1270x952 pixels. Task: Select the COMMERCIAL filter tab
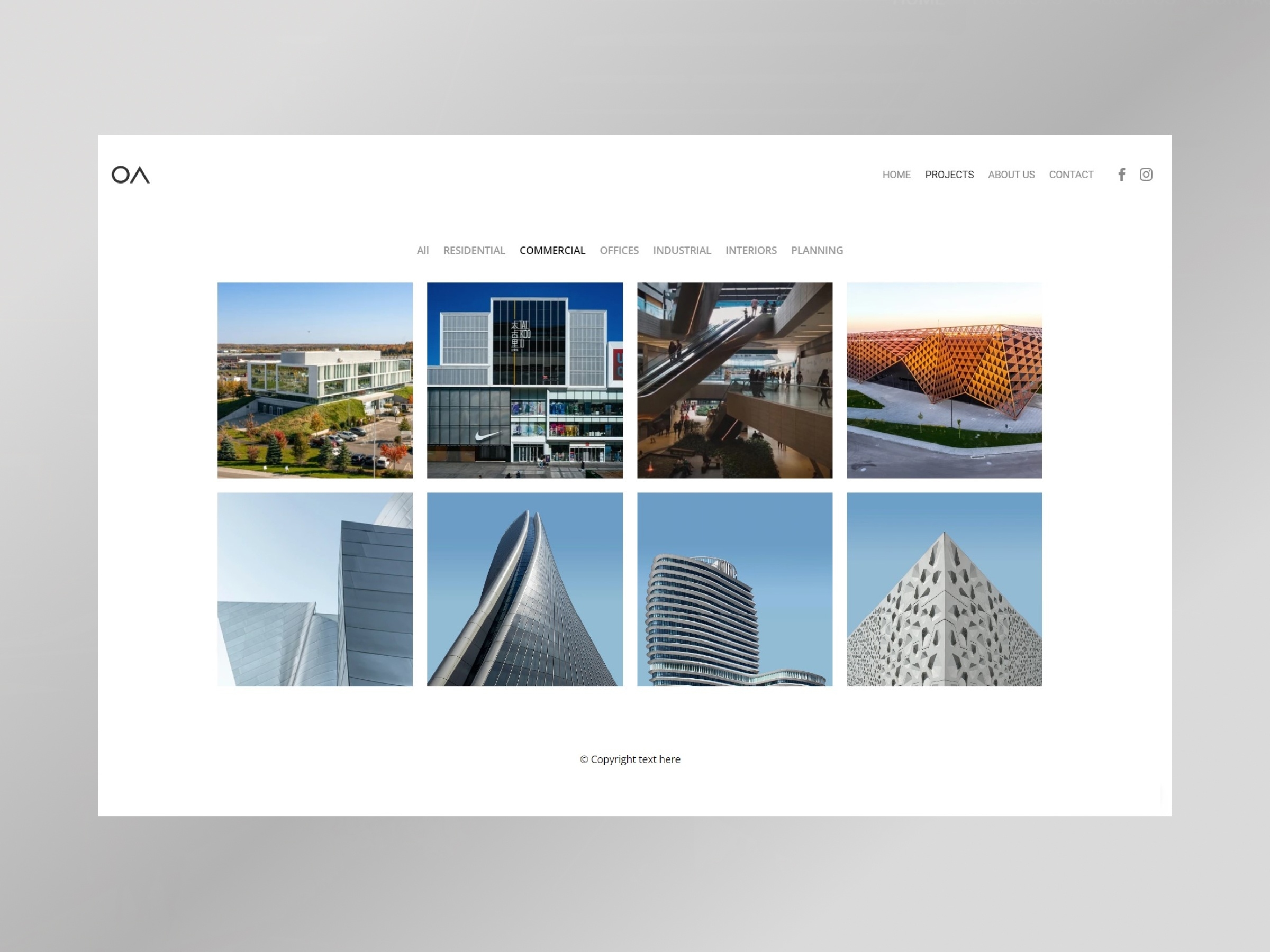(552, 250)
